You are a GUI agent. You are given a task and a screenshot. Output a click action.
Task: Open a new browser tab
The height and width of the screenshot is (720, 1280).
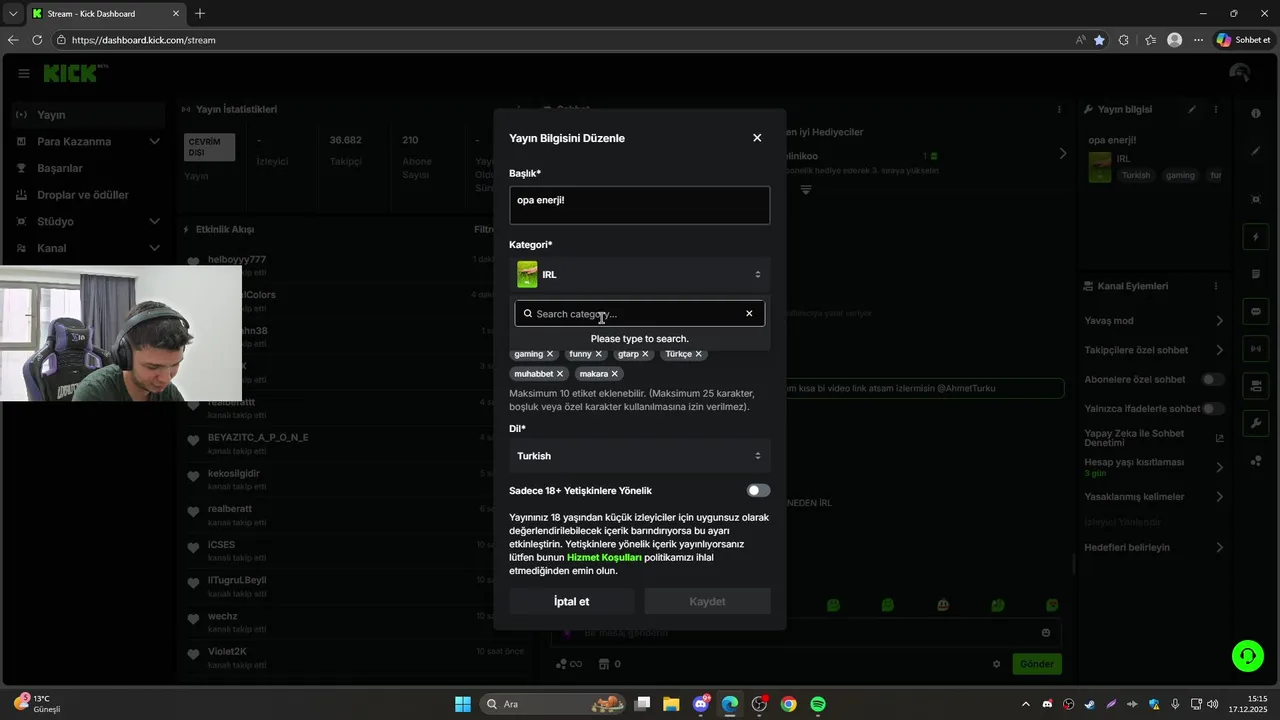point(200,14)
